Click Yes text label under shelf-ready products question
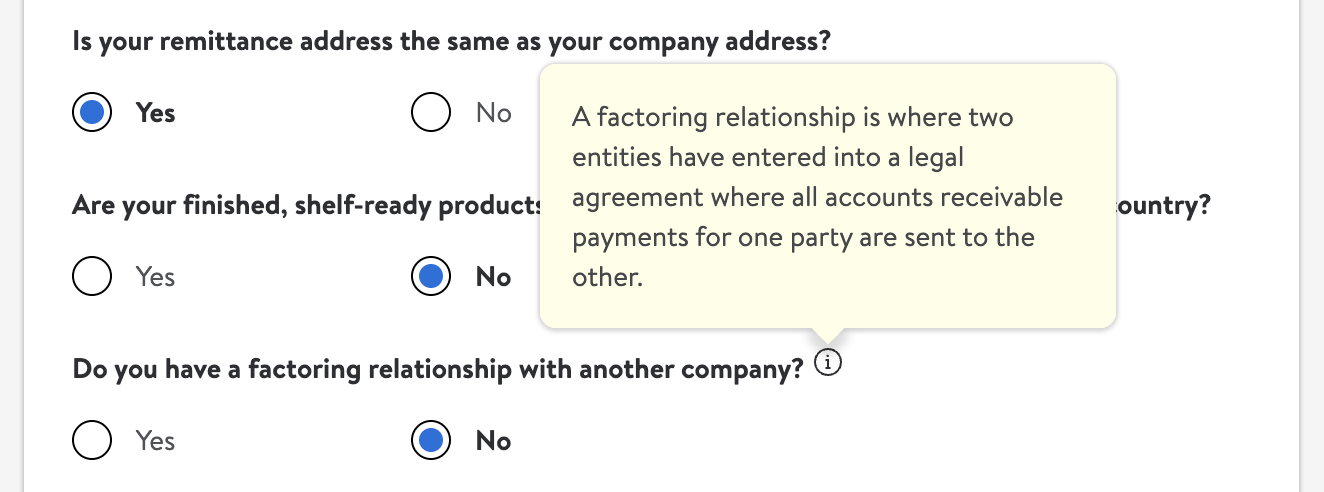The image size is (1324, 492). (155, 277)
